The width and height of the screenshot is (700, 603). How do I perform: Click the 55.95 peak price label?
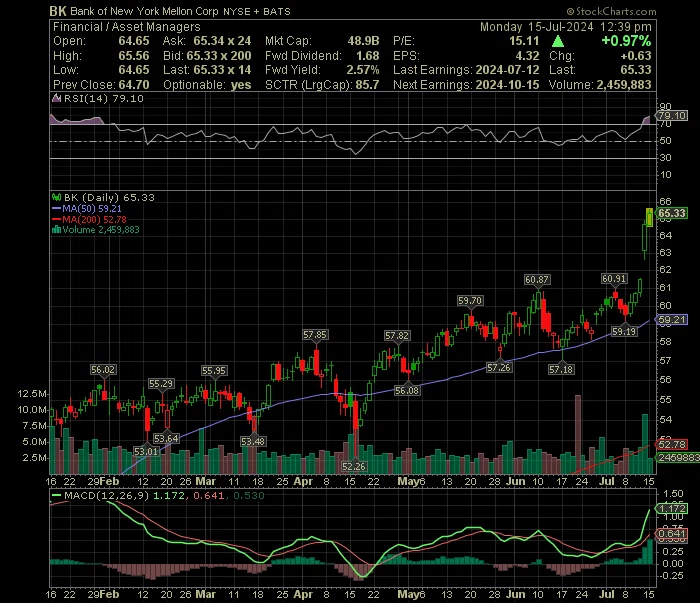pyautogui.click(x=214, y=370)
